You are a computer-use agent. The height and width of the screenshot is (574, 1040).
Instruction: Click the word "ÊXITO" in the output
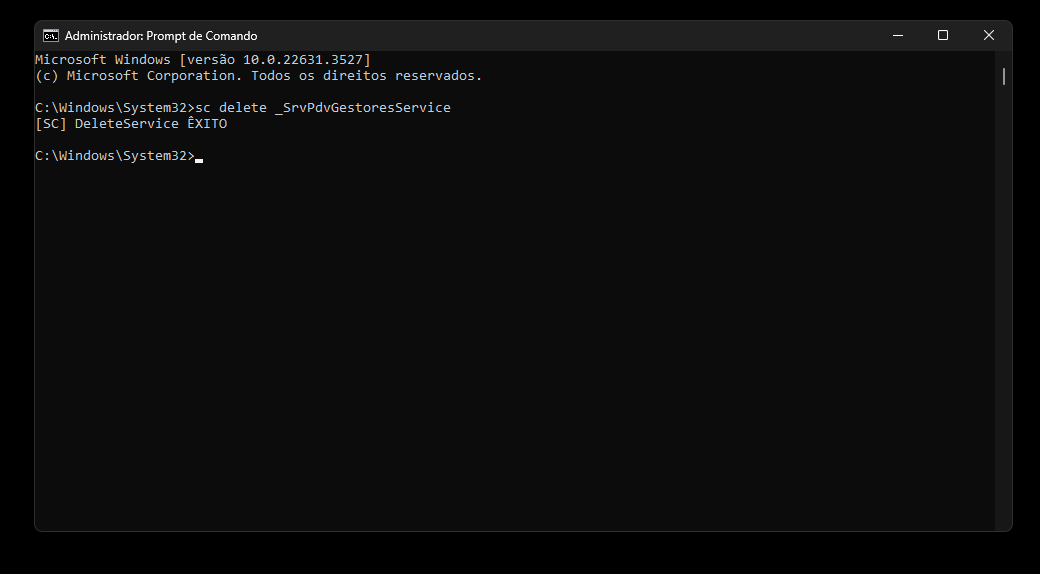[x=207, y=124]
